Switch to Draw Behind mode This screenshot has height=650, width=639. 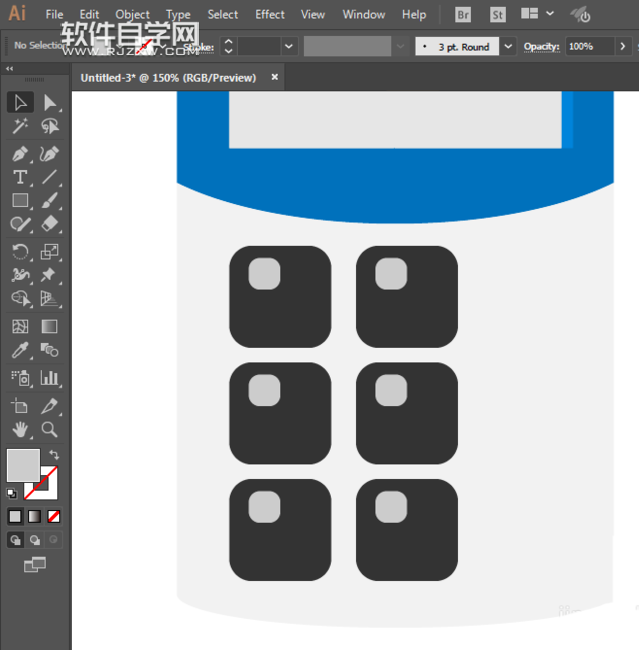click(34, 540)
